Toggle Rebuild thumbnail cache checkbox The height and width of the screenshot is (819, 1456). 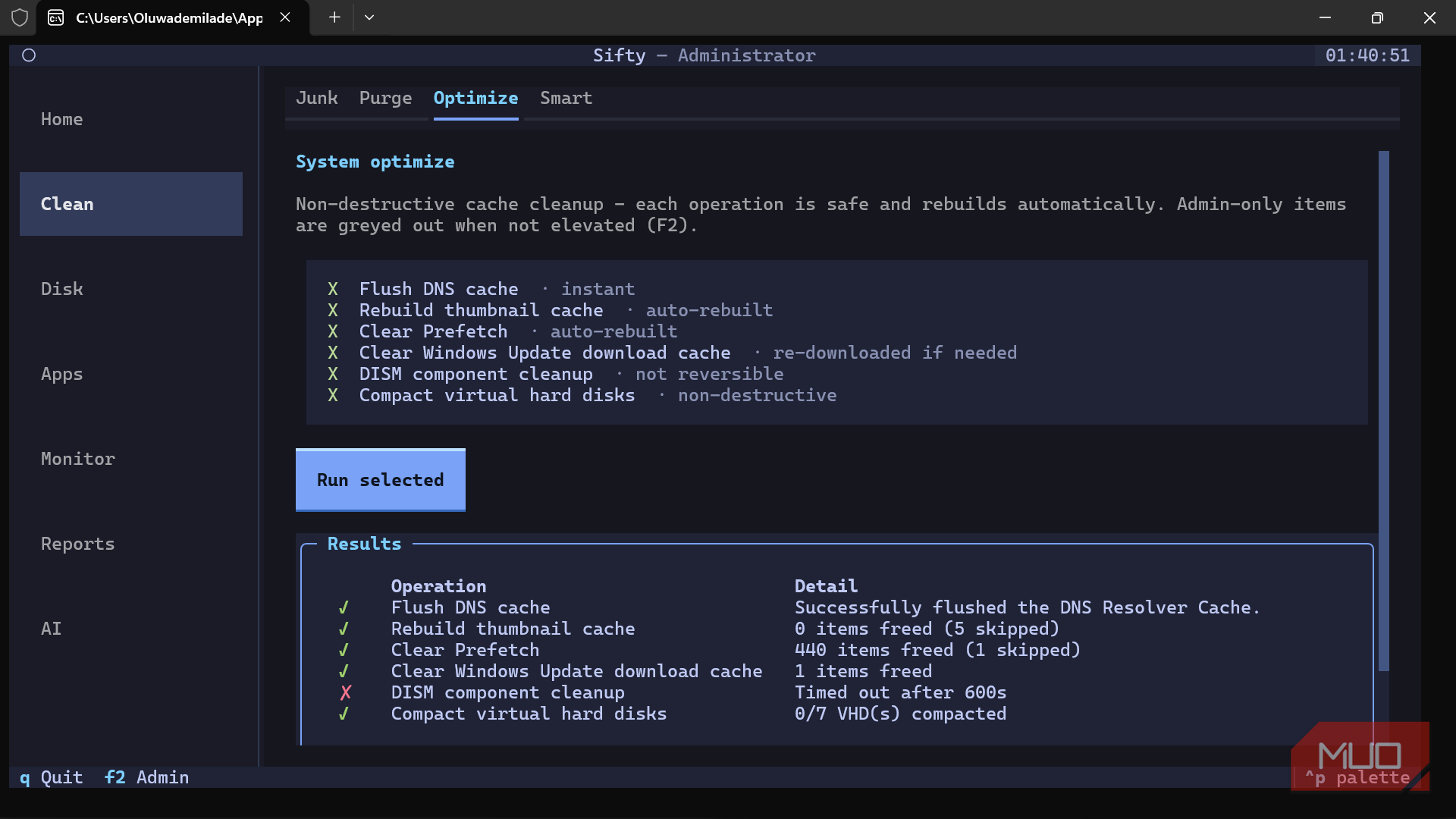point(332,310)
